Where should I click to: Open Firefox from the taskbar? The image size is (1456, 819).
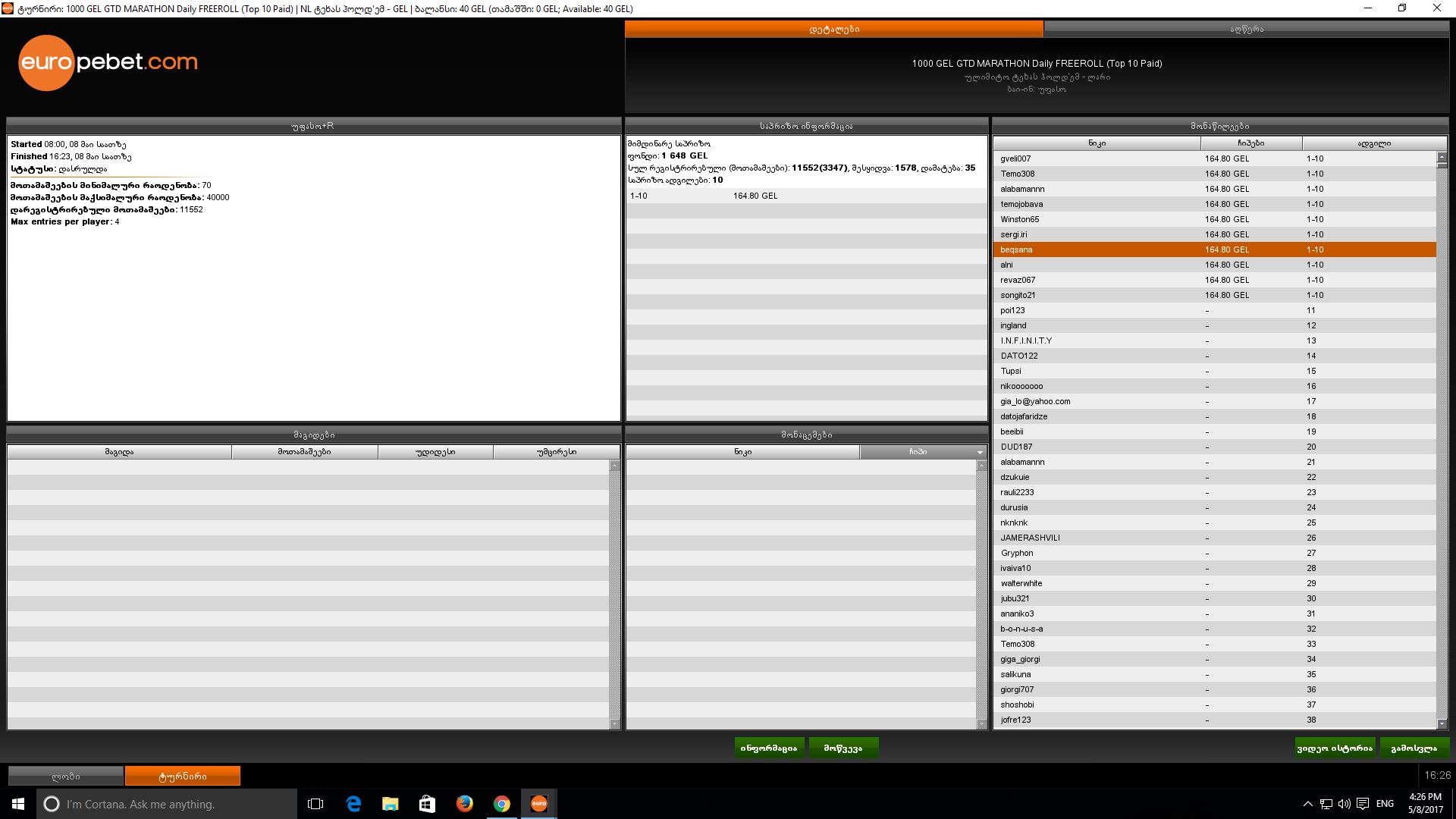[464, 804]
